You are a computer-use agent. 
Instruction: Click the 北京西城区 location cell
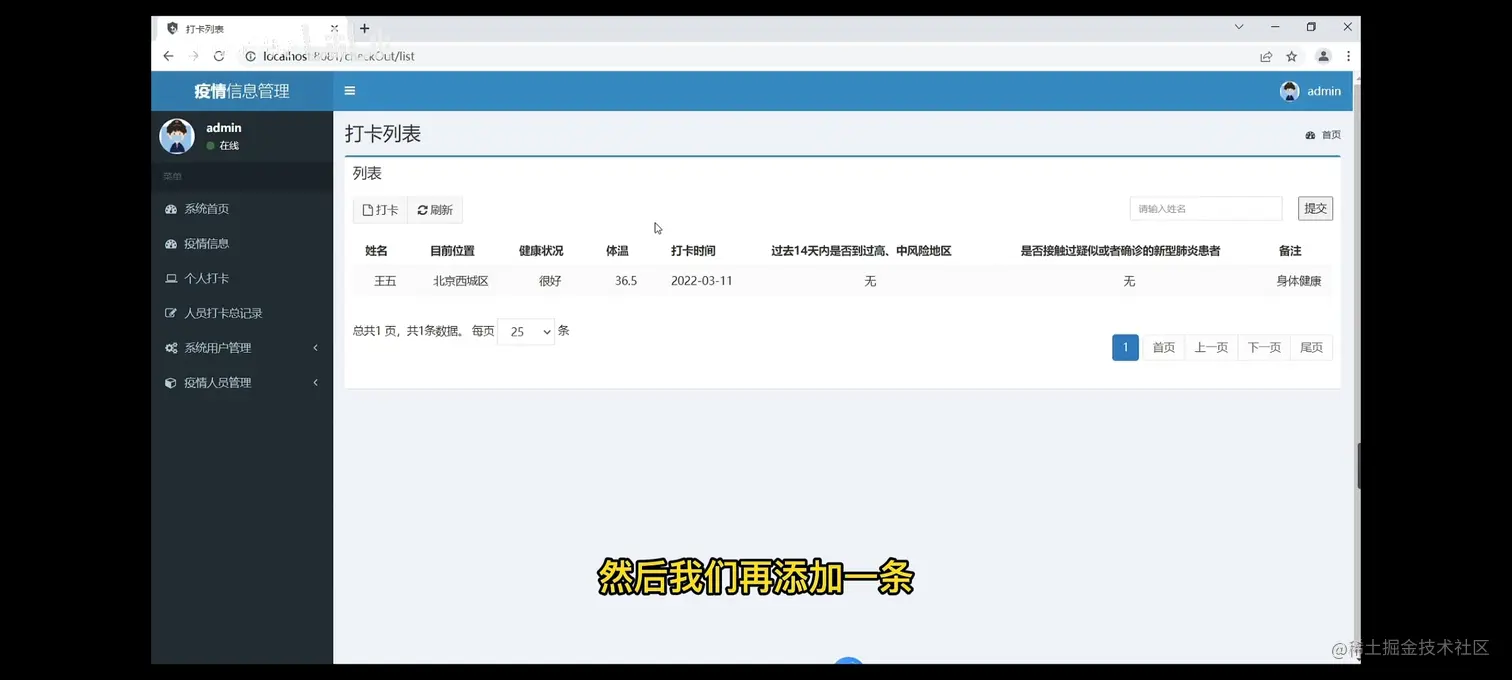pyautogui.click(x=461, y=281)
